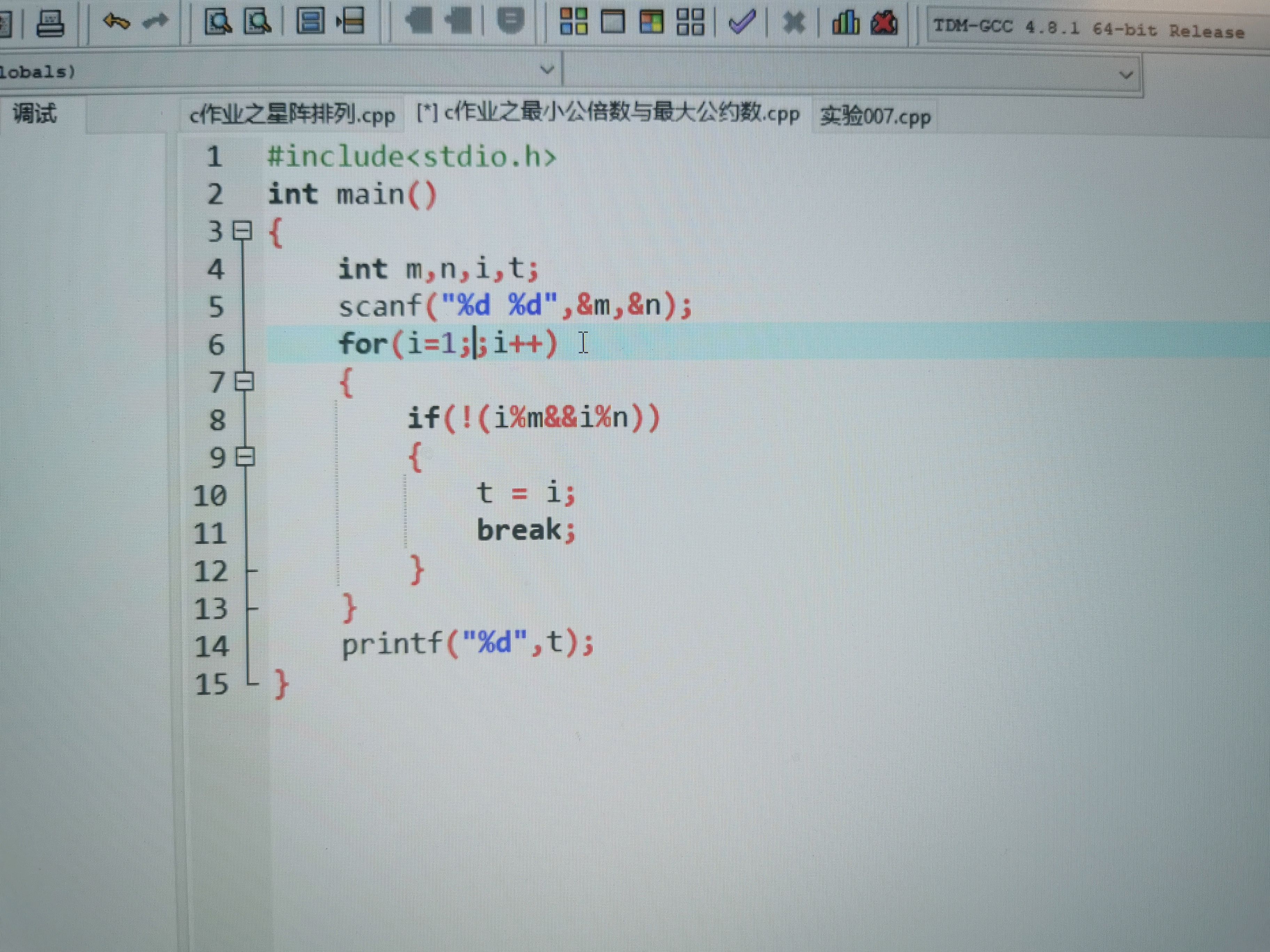This screenshot has height=952, width=1270.
Task: Click the greyed Stop execution X
Action: (794, 23)
